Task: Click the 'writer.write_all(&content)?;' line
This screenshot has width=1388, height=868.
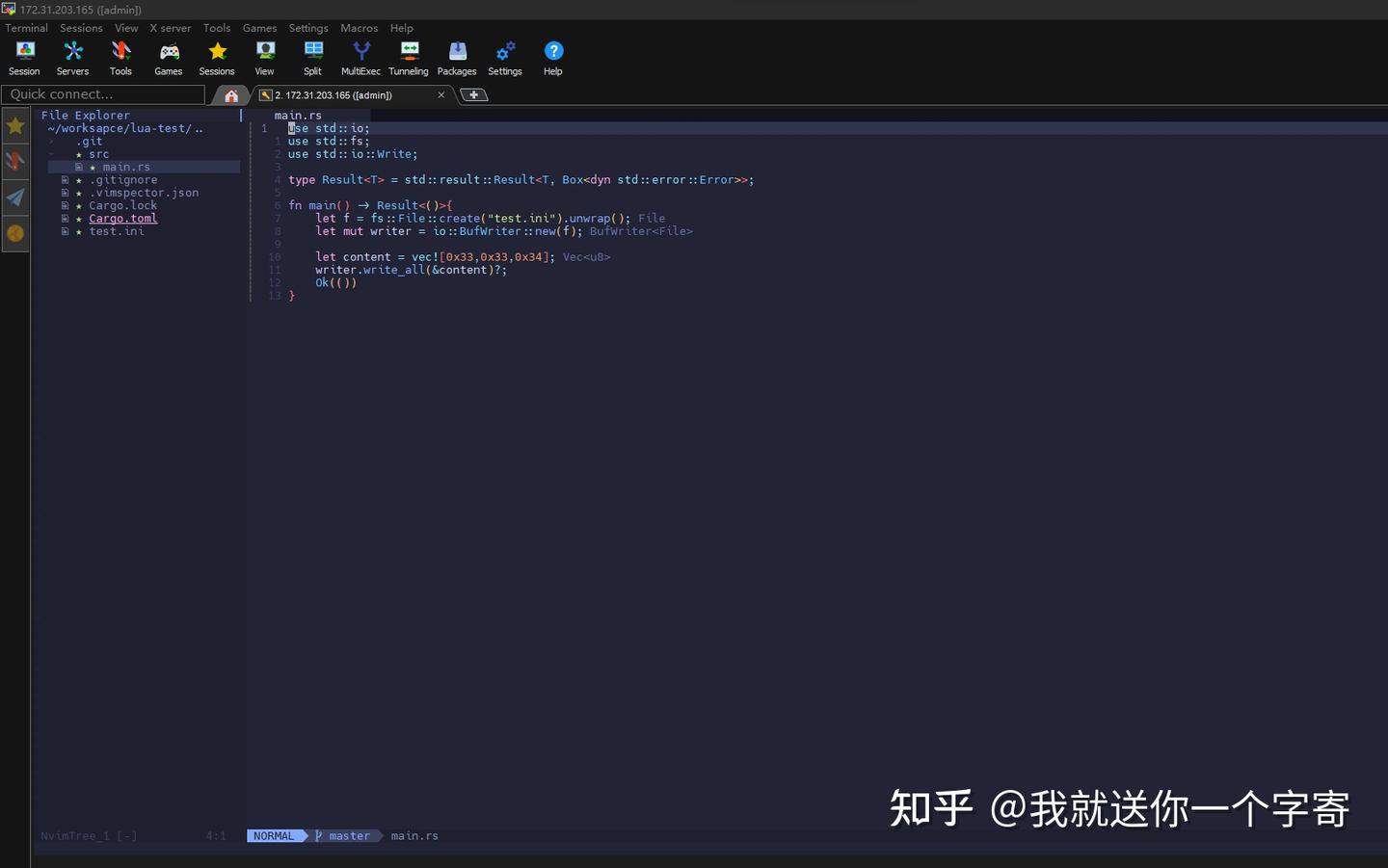Action: click(411, 270)
